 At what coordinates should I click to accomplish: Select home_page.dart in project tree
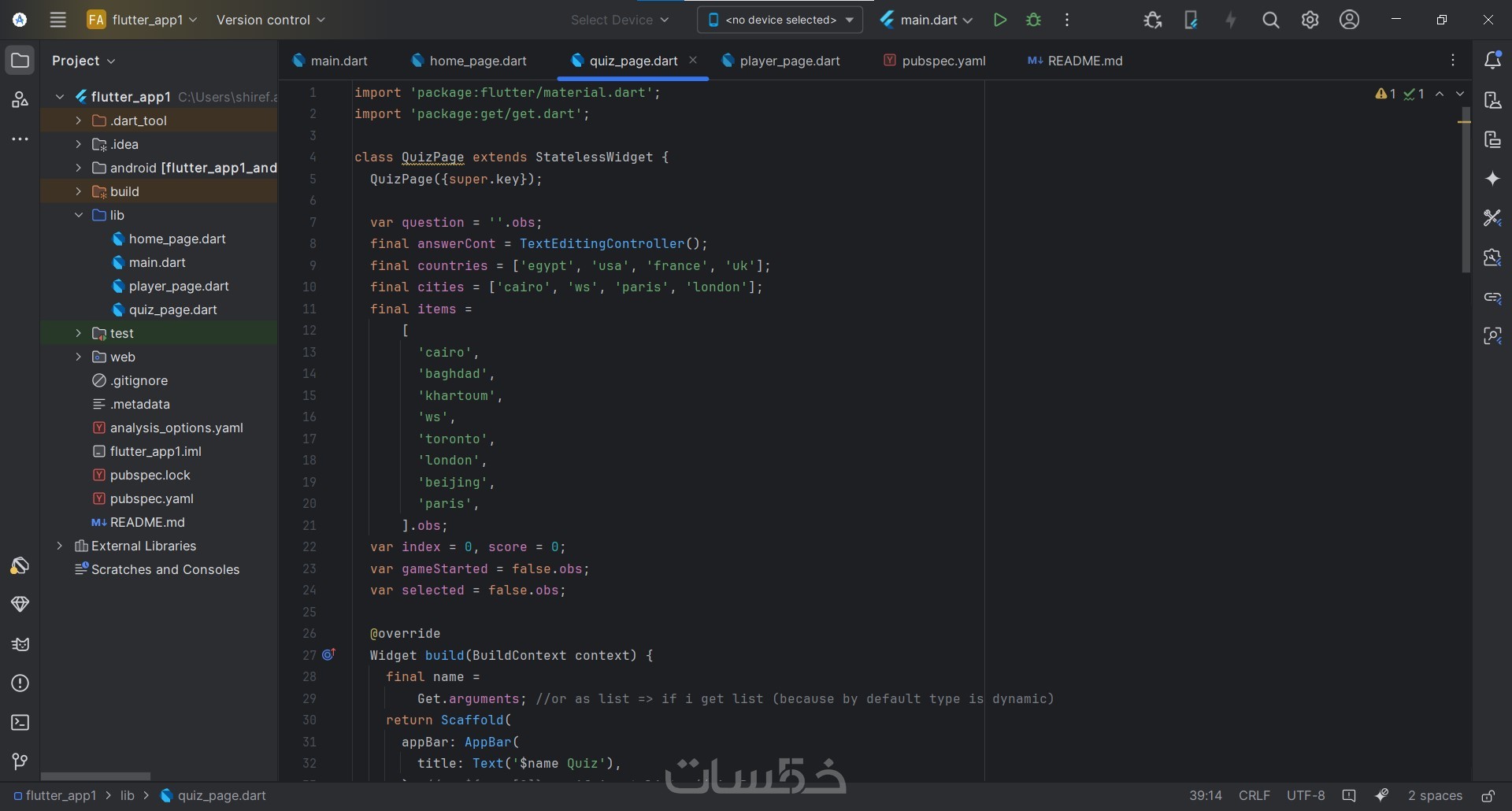[169, 239]
